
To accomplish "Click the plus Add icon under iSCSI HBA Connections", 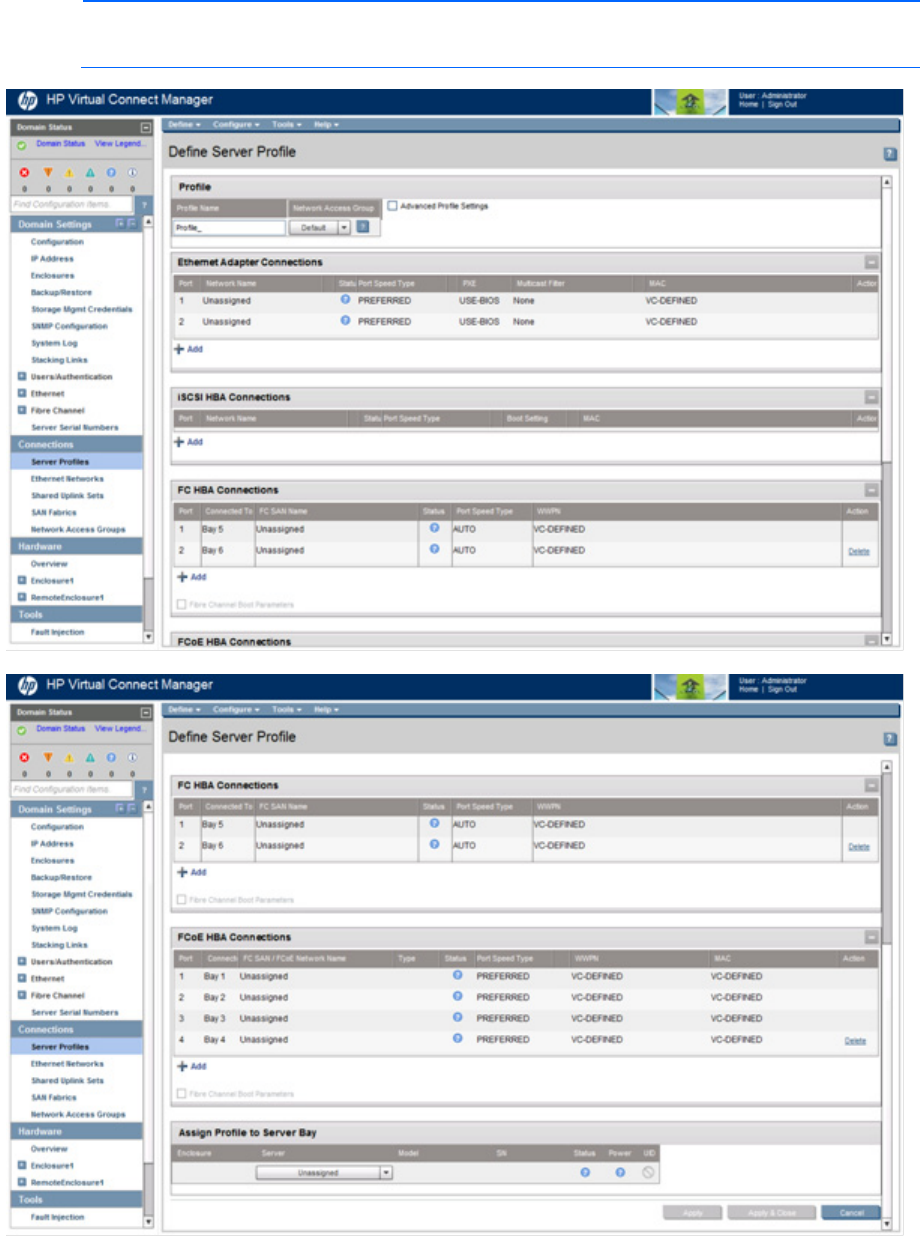I will tap(181, 441).
